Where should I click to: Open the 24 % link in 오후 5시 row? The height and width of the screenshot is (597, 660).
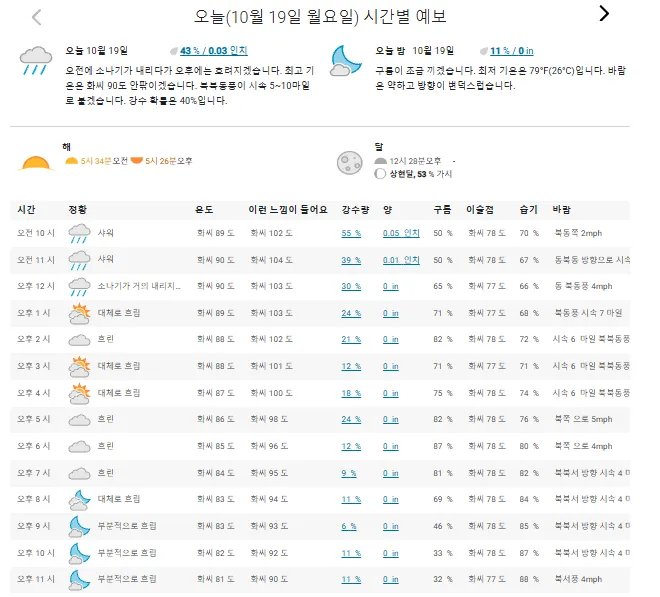pyautogui.click(x=351, y=419)
